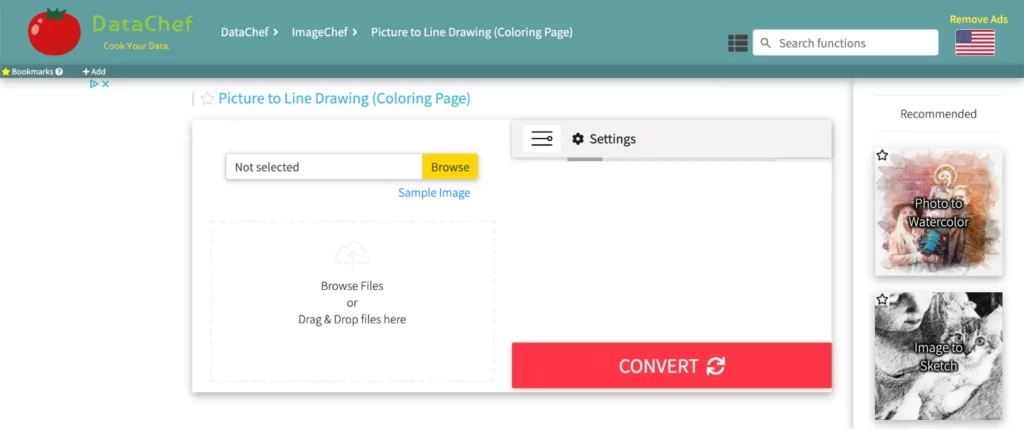Expand the ImageChef breadcrumb chevron
The height and width of the screenshot is (429, 1024).
(355, 33)
